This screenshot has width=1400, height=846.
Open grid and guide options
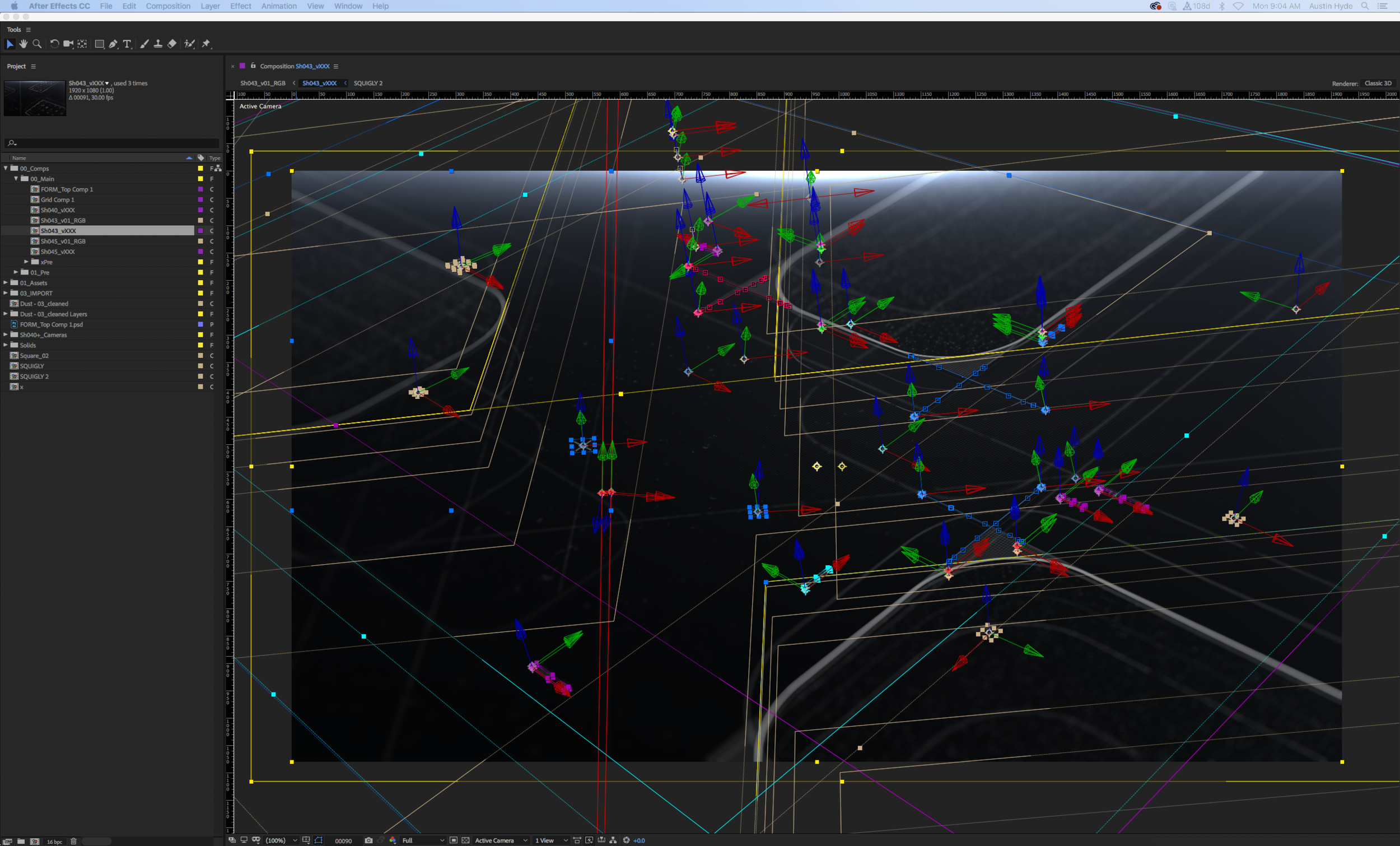(306, 840)
